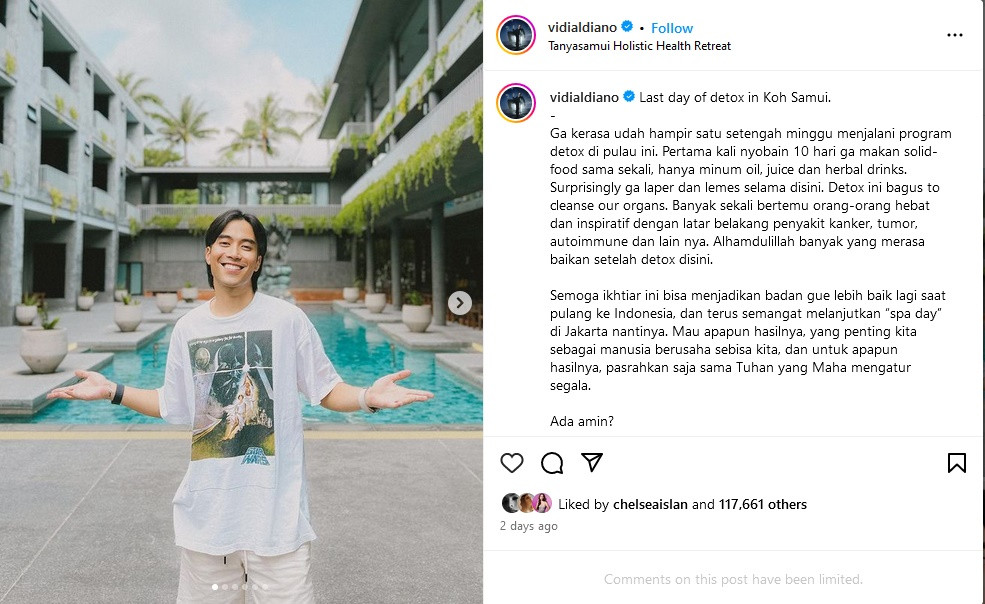
Task: Select the last carousel dot indicator
Action: click(x=265, y=587)
